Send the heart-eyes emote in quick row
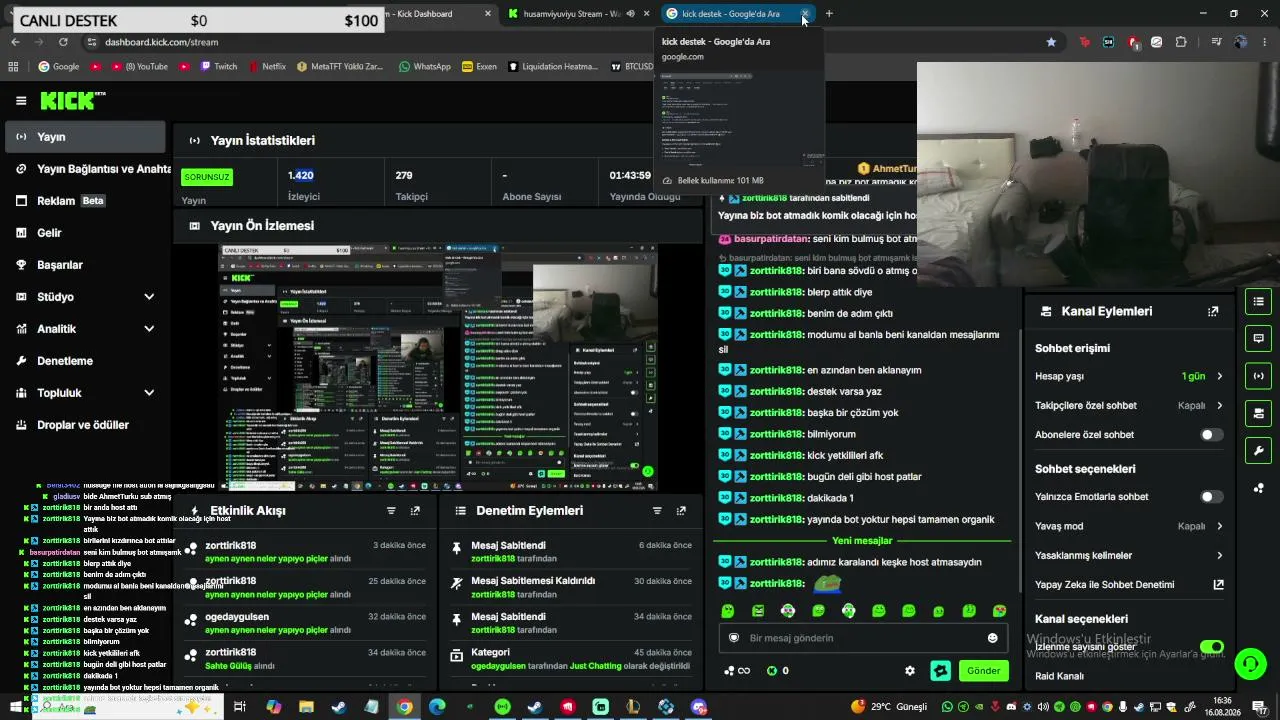The image size is (1280, 720). point(998,611)
